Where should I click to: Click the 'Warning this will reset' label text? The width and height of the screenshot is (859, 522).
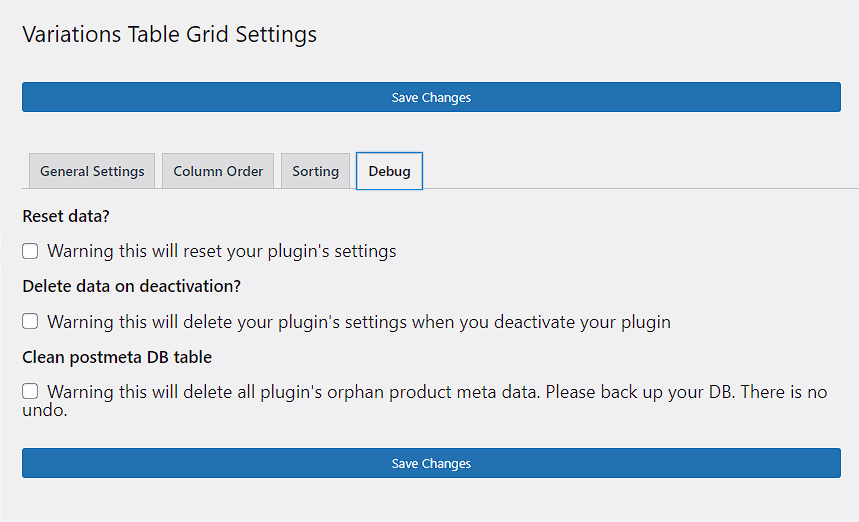tap(221, 251)
